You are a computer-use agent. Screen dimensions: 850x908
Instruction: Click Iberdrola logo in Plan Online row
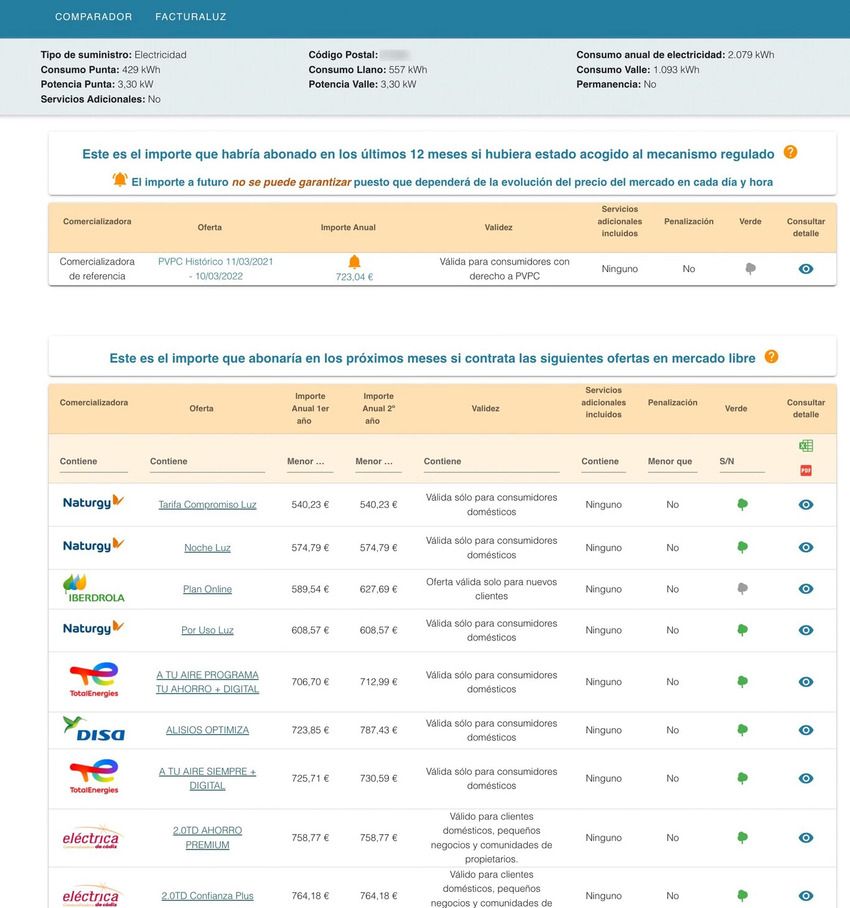tap(93, 588)
